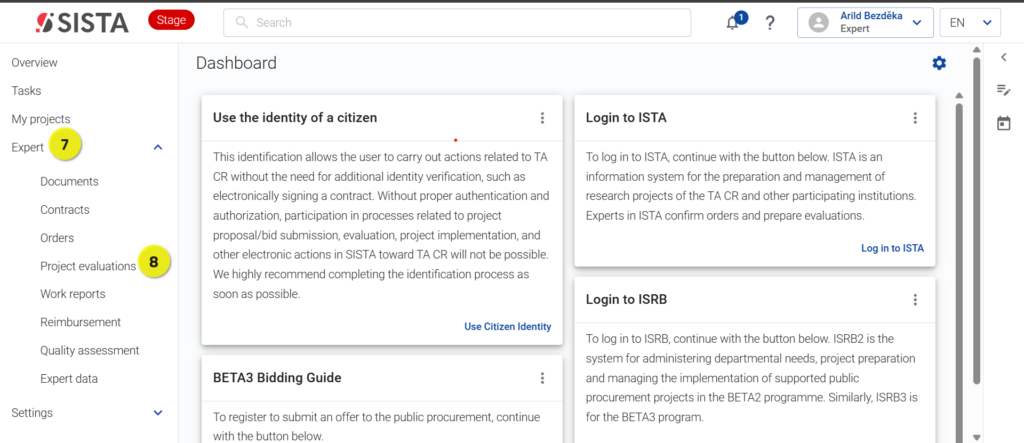Open the notifications bell icon

733,23
